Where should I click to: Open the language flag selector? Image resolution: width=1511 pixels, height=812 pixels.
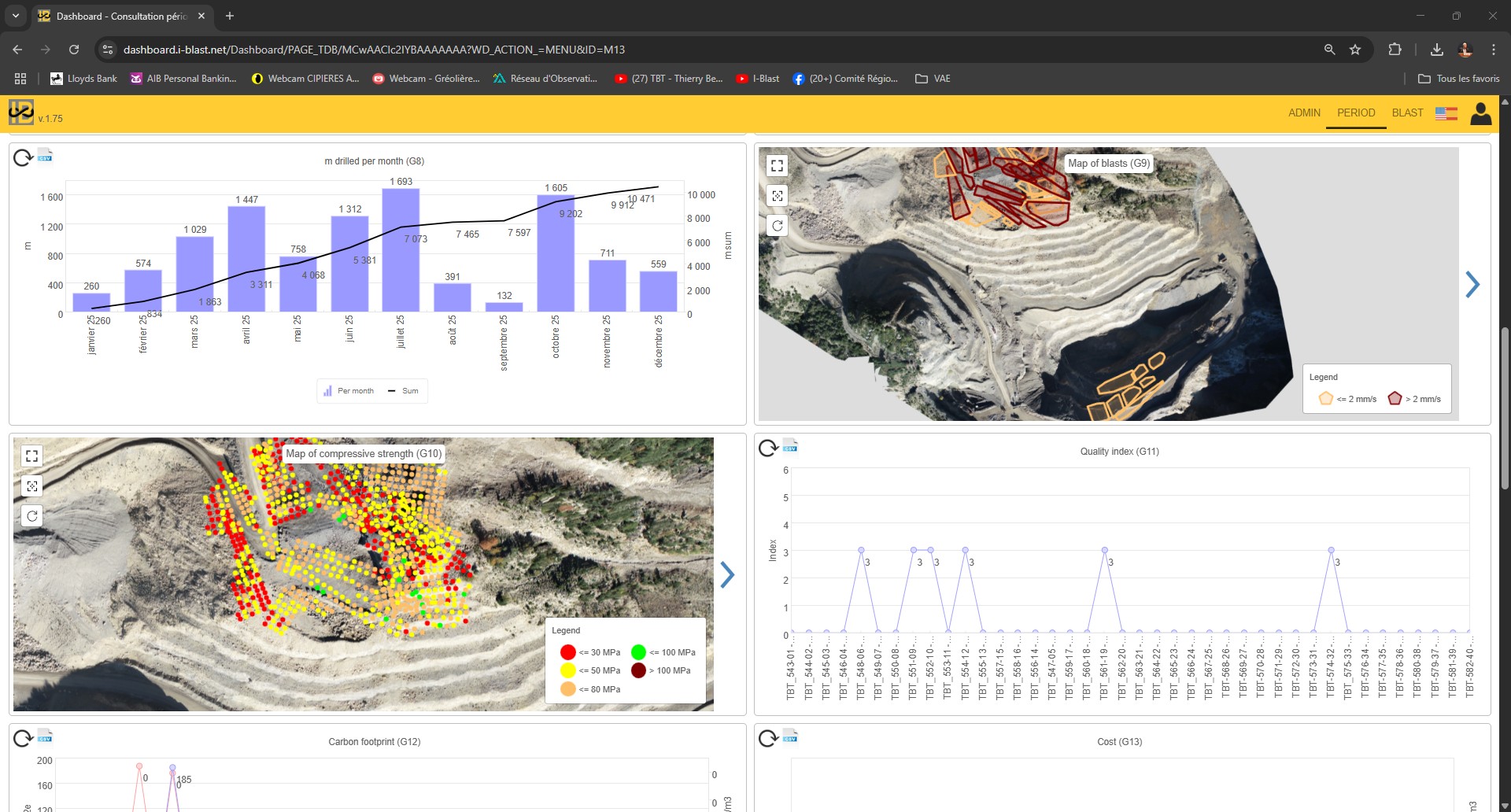coord(1446,113)
